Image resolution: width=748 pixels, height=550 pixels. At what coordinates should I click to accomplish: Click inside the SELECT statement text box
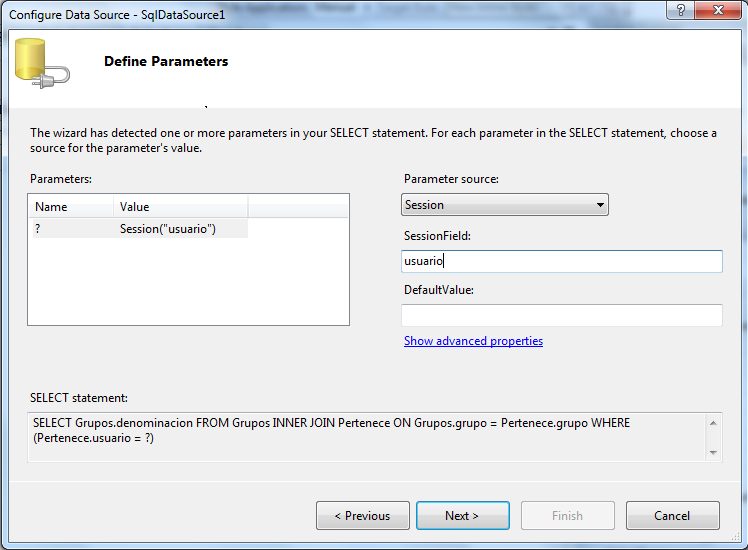coord(366,437)
